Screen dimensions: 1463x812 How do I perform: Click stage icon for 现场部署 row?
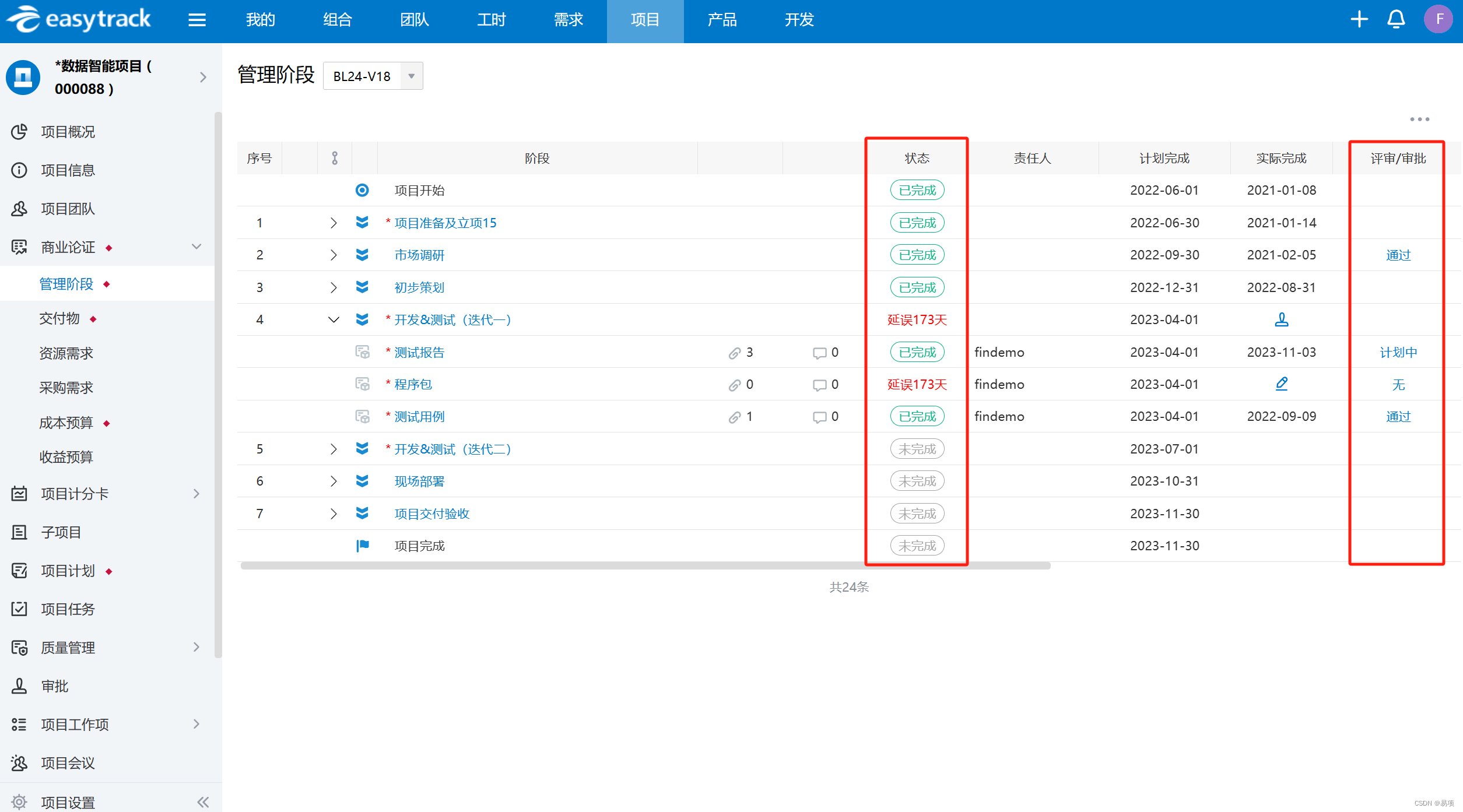[x=362, y=481]
